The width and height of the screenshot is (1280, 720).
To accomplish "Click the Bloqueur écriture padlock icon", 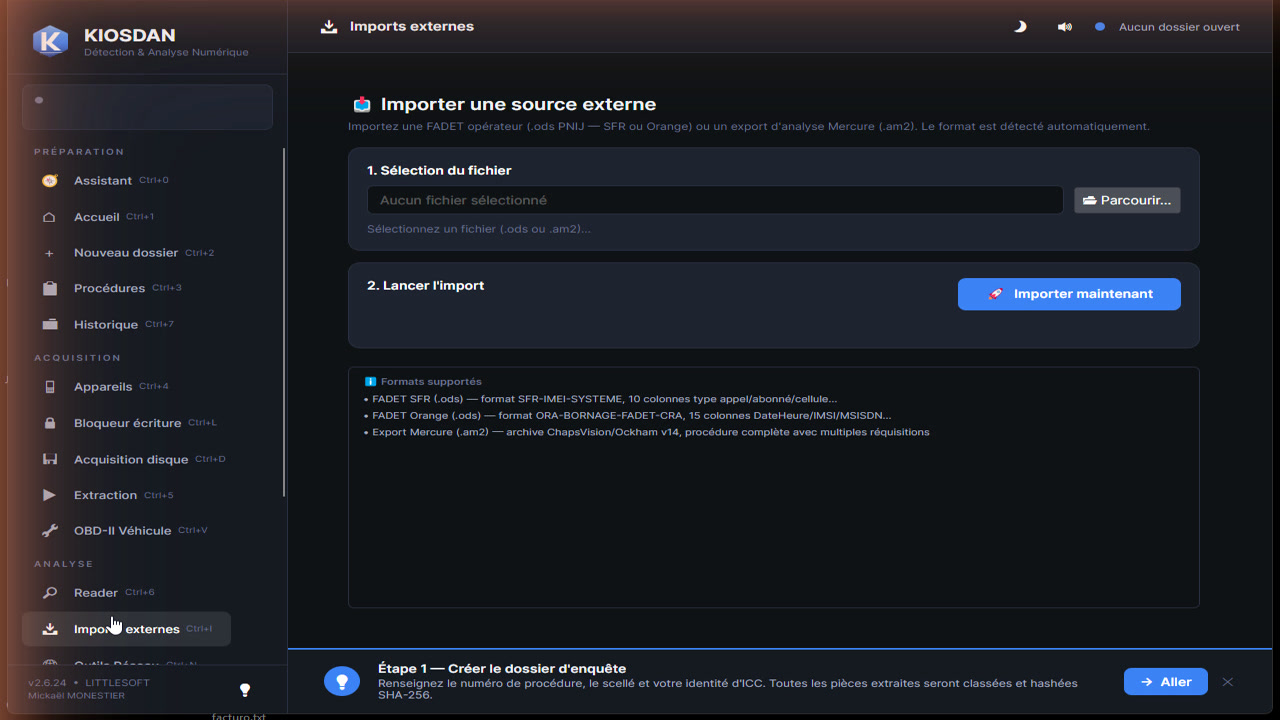I will click(50, 423).
